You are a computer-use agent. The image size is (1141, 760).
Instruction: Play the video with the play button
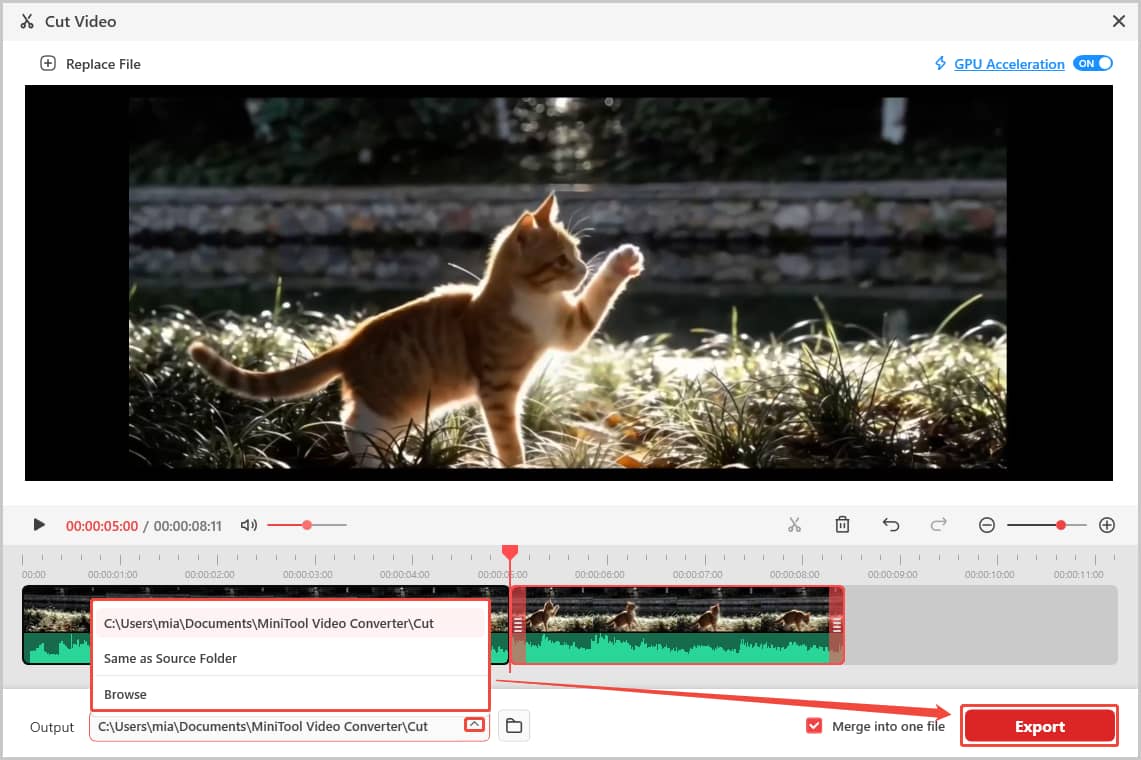(x=39, y=525)
